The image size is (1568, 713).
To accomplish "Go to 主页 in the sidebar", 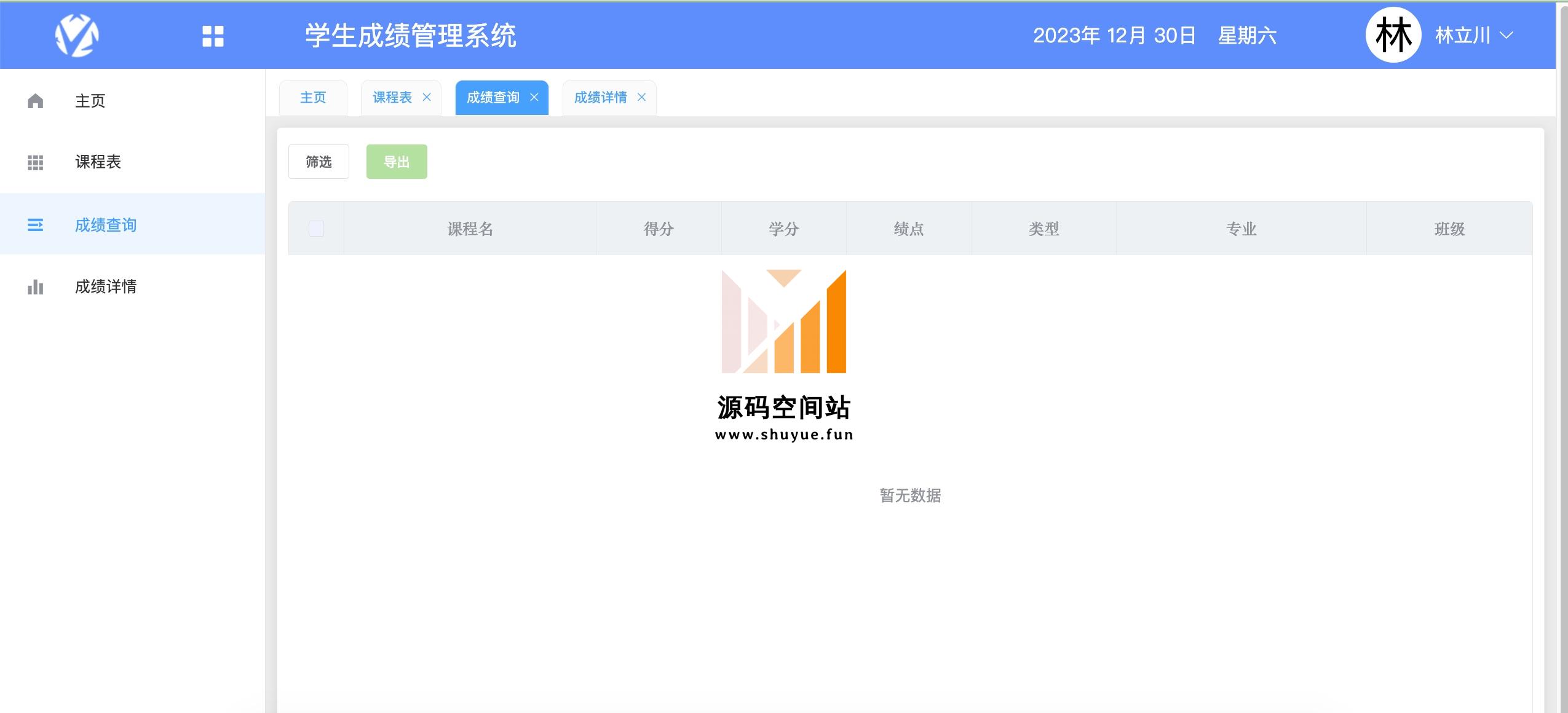I will (132, 101).
